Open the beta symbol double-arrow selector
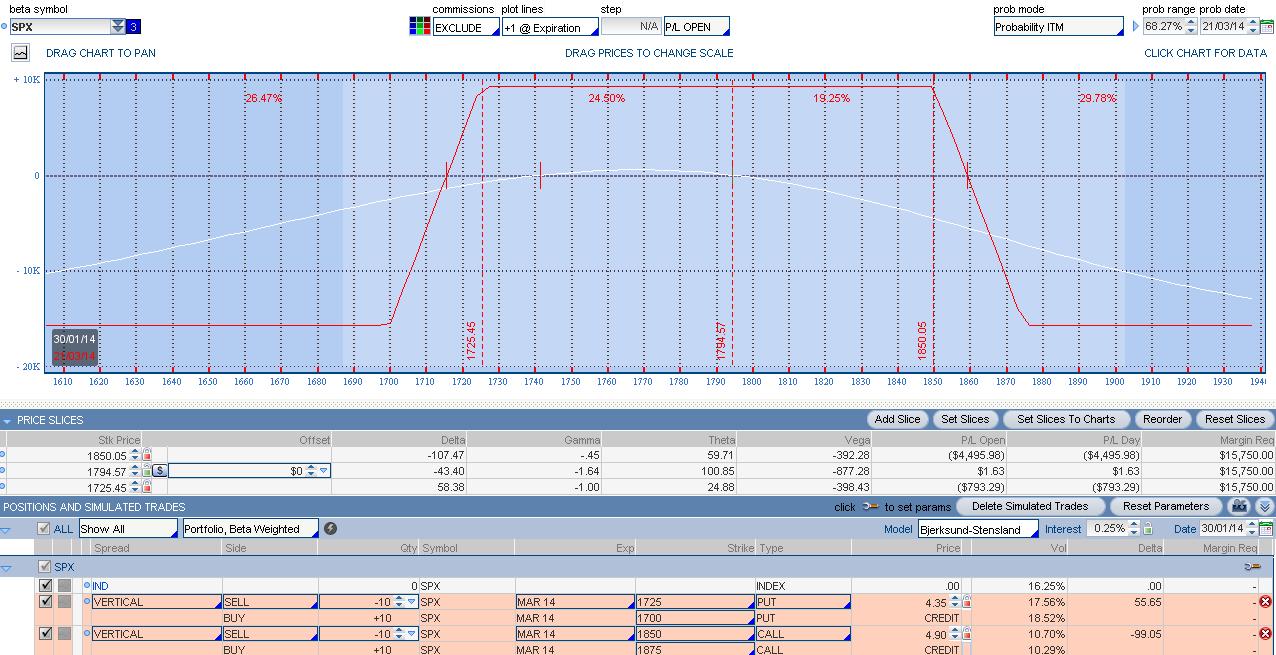This screenshot has width=1276, height=655. 118,27
